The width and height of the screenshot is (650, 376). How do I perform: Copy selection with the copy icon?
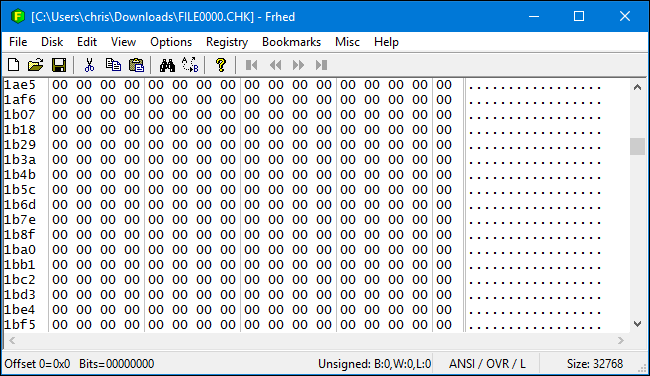pyautogui.click(x=113, y=65)
